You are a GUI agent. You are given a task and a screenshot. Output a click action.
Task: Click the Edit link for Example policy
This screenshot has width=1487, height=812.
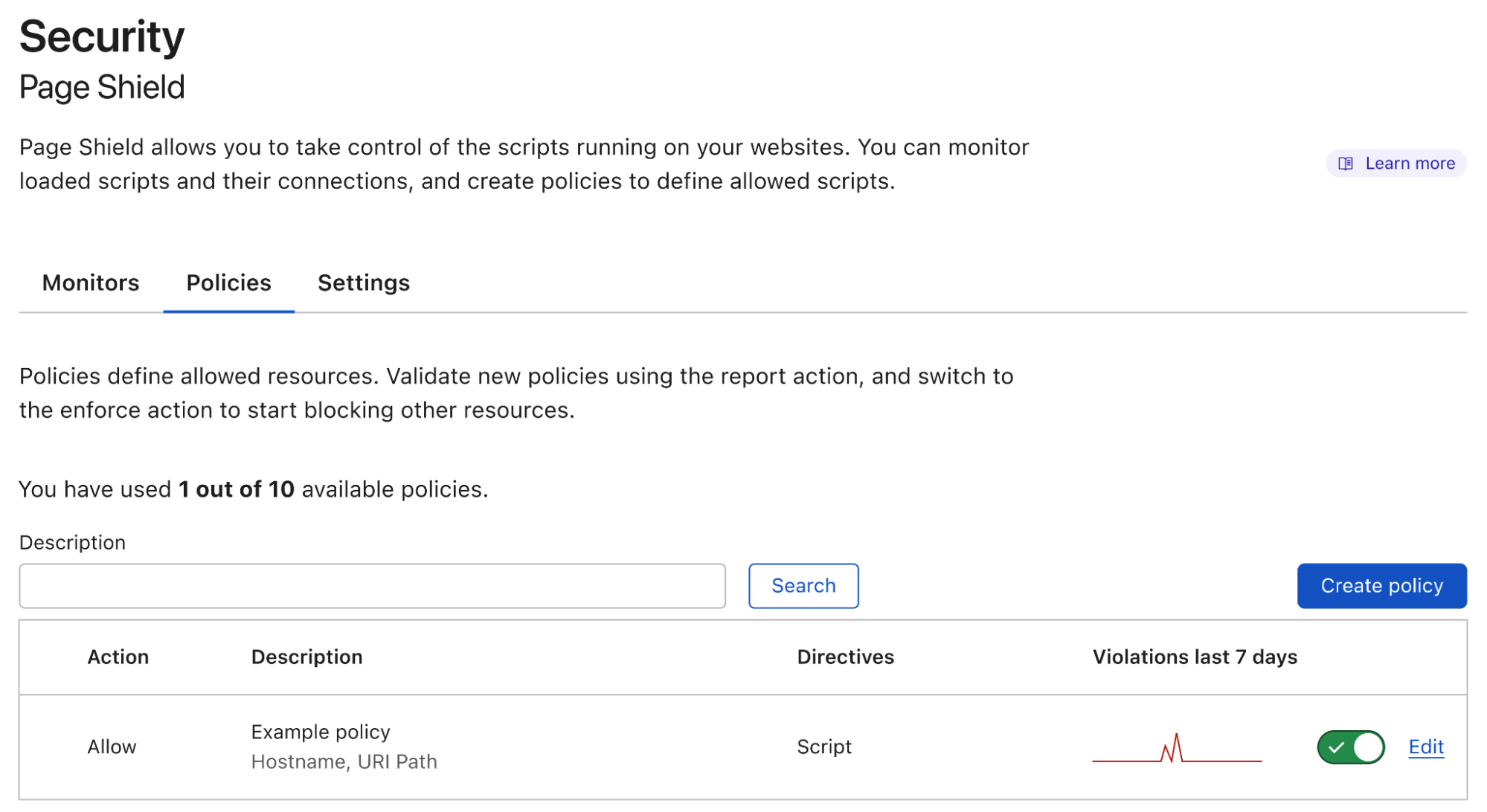1425,747
